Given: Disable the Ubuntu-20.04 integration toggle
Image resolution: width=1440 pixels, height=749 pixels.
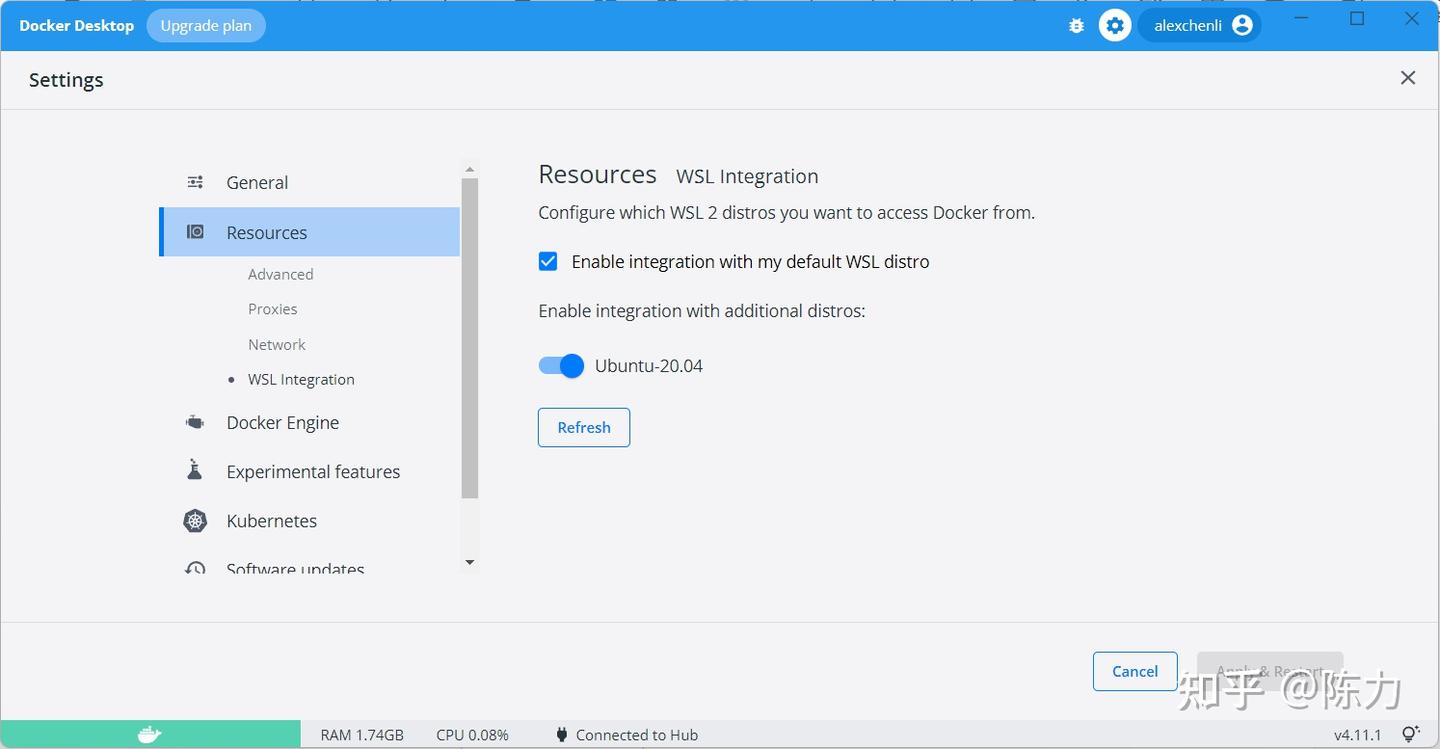Looking at the screenshot, I should [561, 366].
